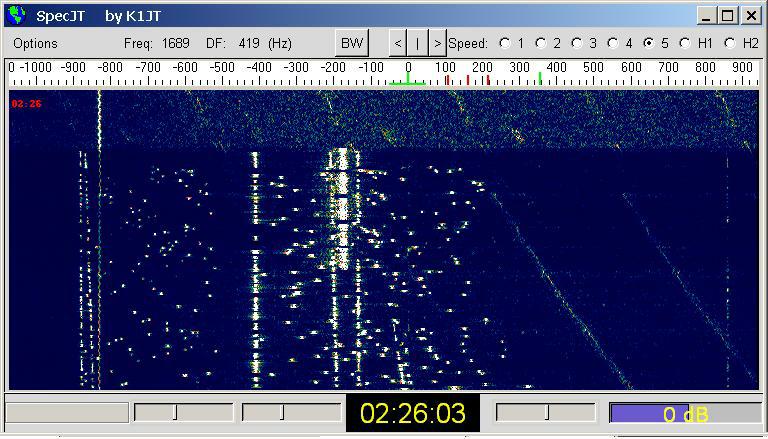Click the vertical signal trace near -400 Hz
Viewport: 768px width, 439px height.
point(254,269)
